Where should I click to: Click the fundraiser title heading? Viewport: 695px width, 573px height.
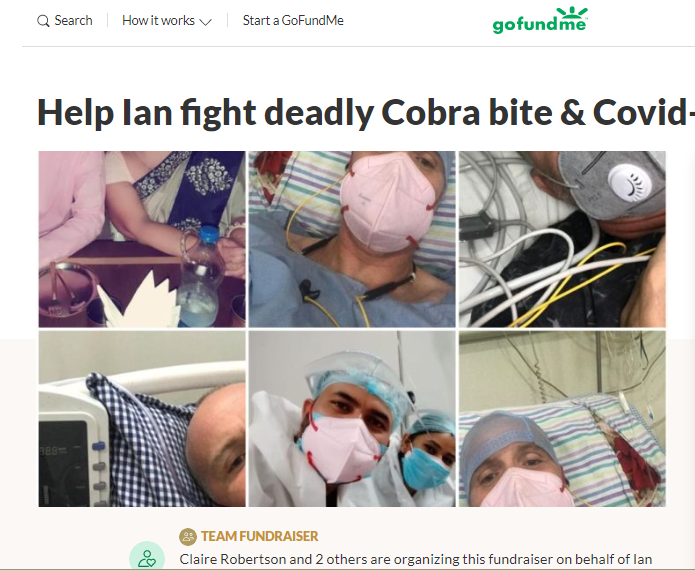pyautogui.click(x=366, y=113)
